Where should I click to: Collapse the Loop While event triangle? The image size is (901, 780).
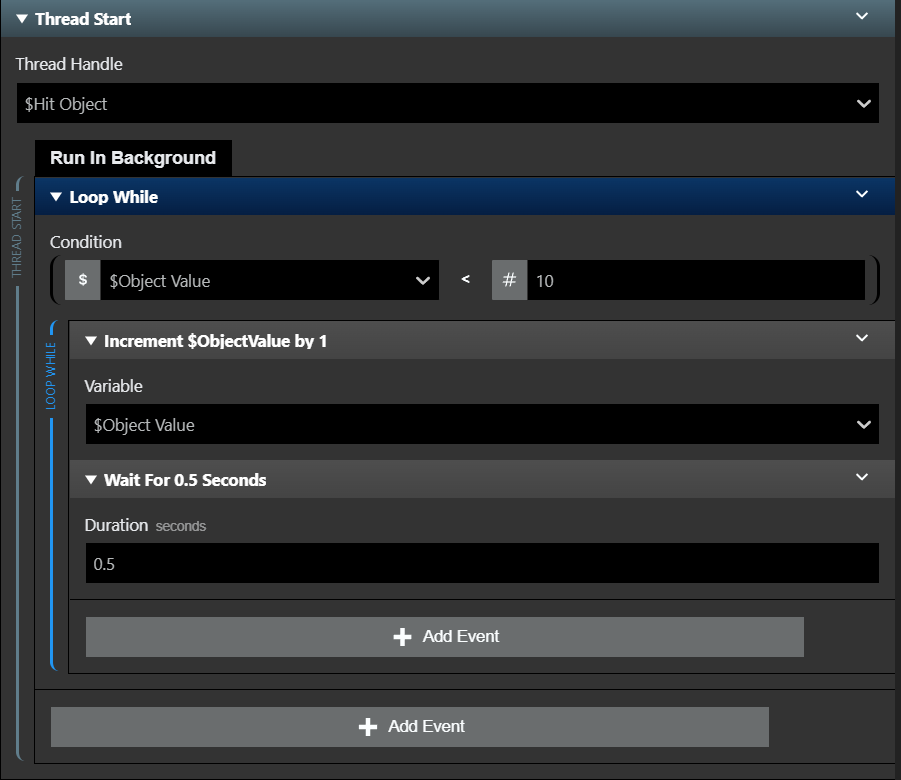(56, 197)
